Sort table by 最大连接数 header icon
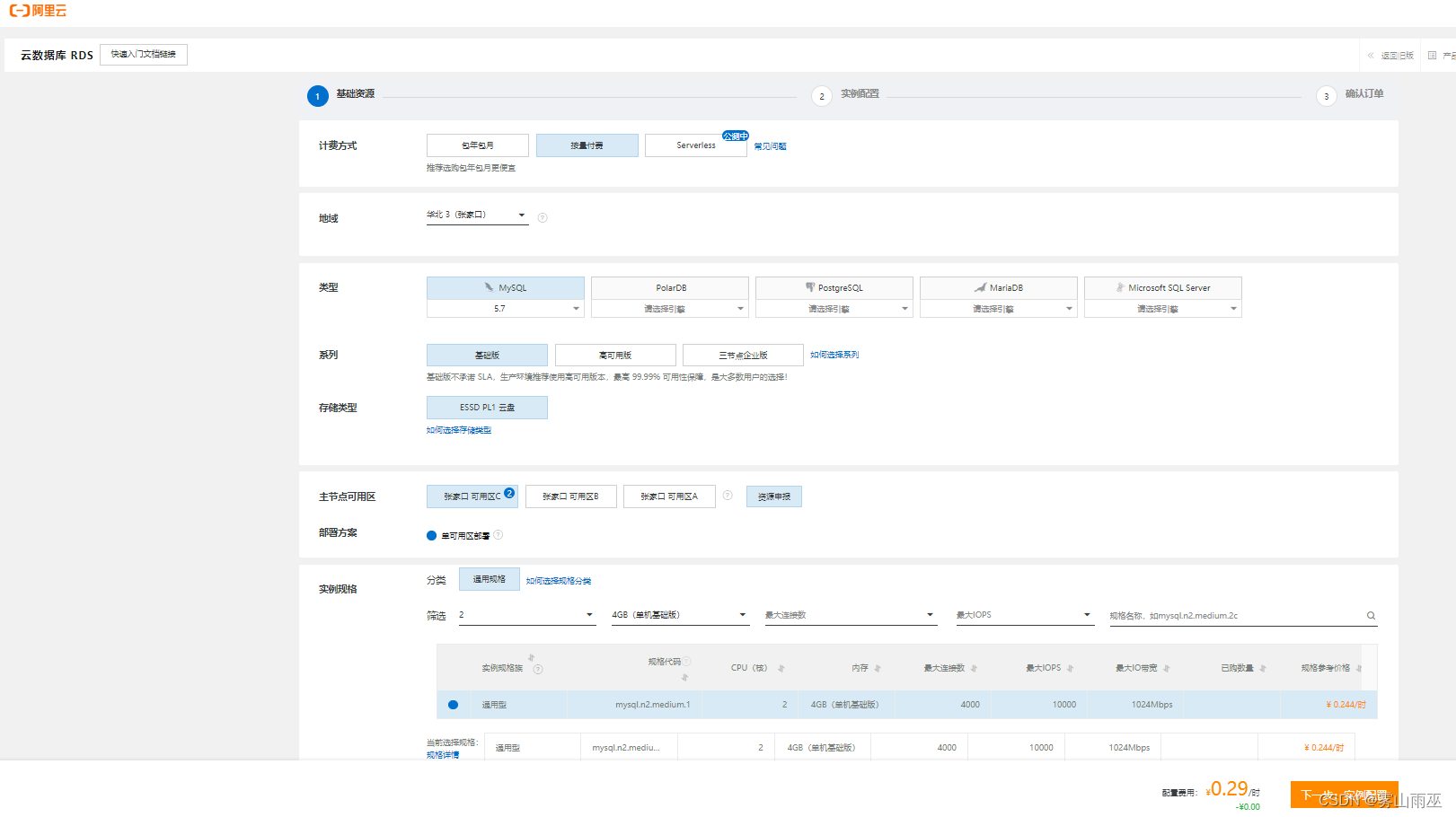This screenshot has width=1456, height=817. (x=974, y=668)
